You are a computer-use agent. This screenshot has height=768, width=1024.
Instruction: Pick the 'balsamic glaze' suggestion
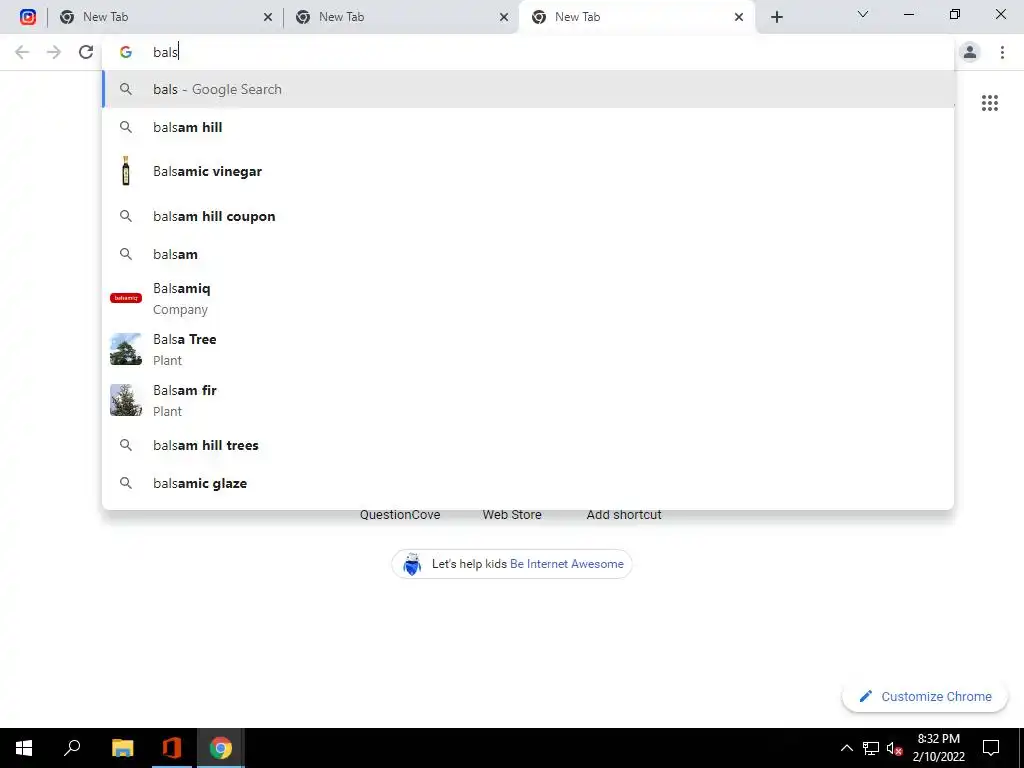[528, 484]
